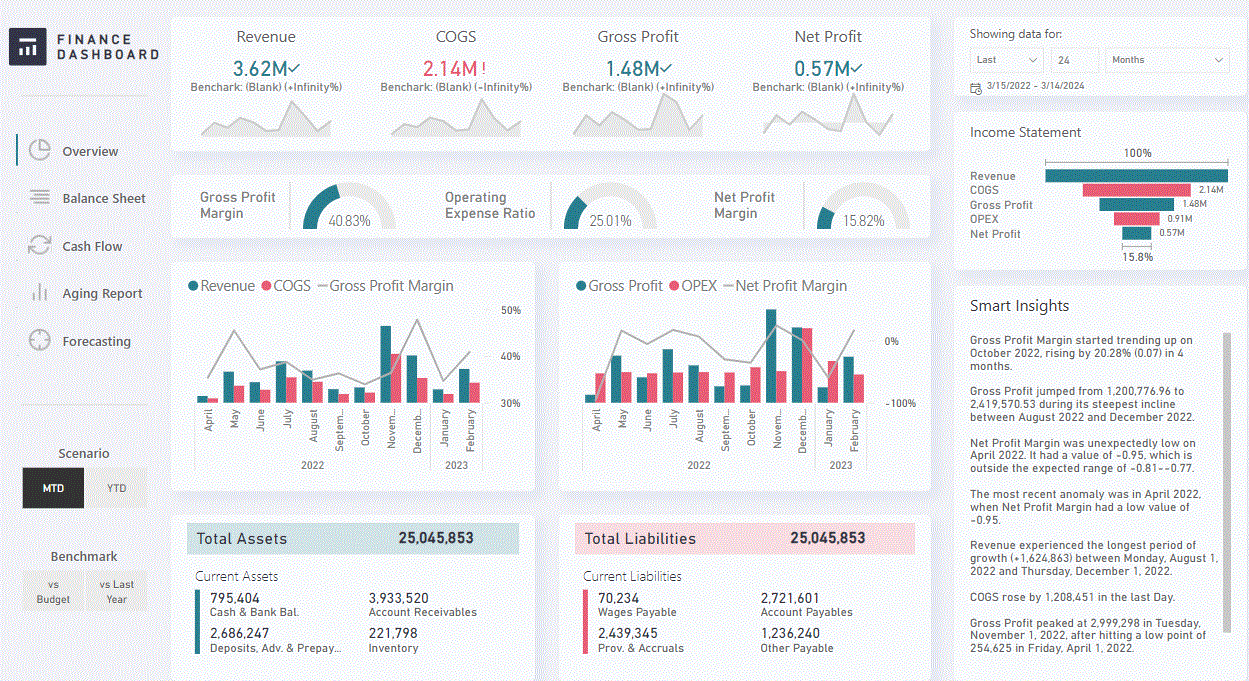1249x681 pixels.
Task: Click the 3/15/2022 - 3/14/2024 date range
Action: click(x=1036, y=88)
